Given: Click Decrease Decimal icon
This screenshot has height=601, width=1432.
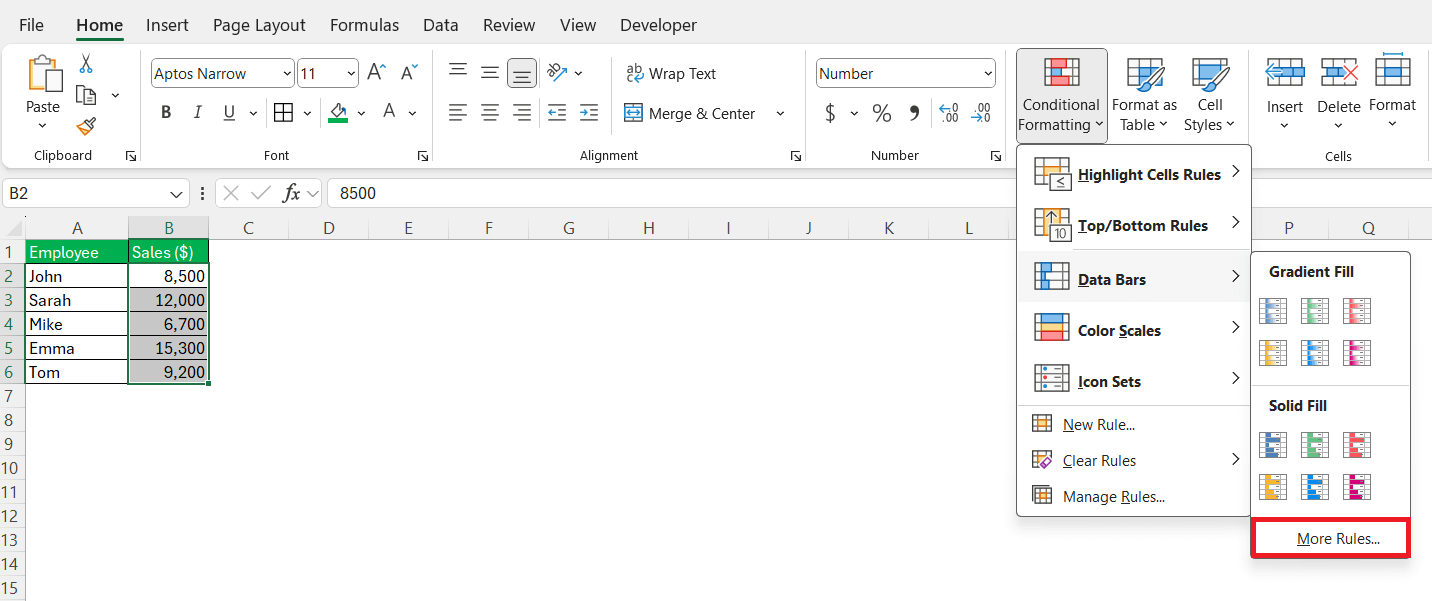Looking at the screenshot, I should pyautogui.click(x=982, y=113).
